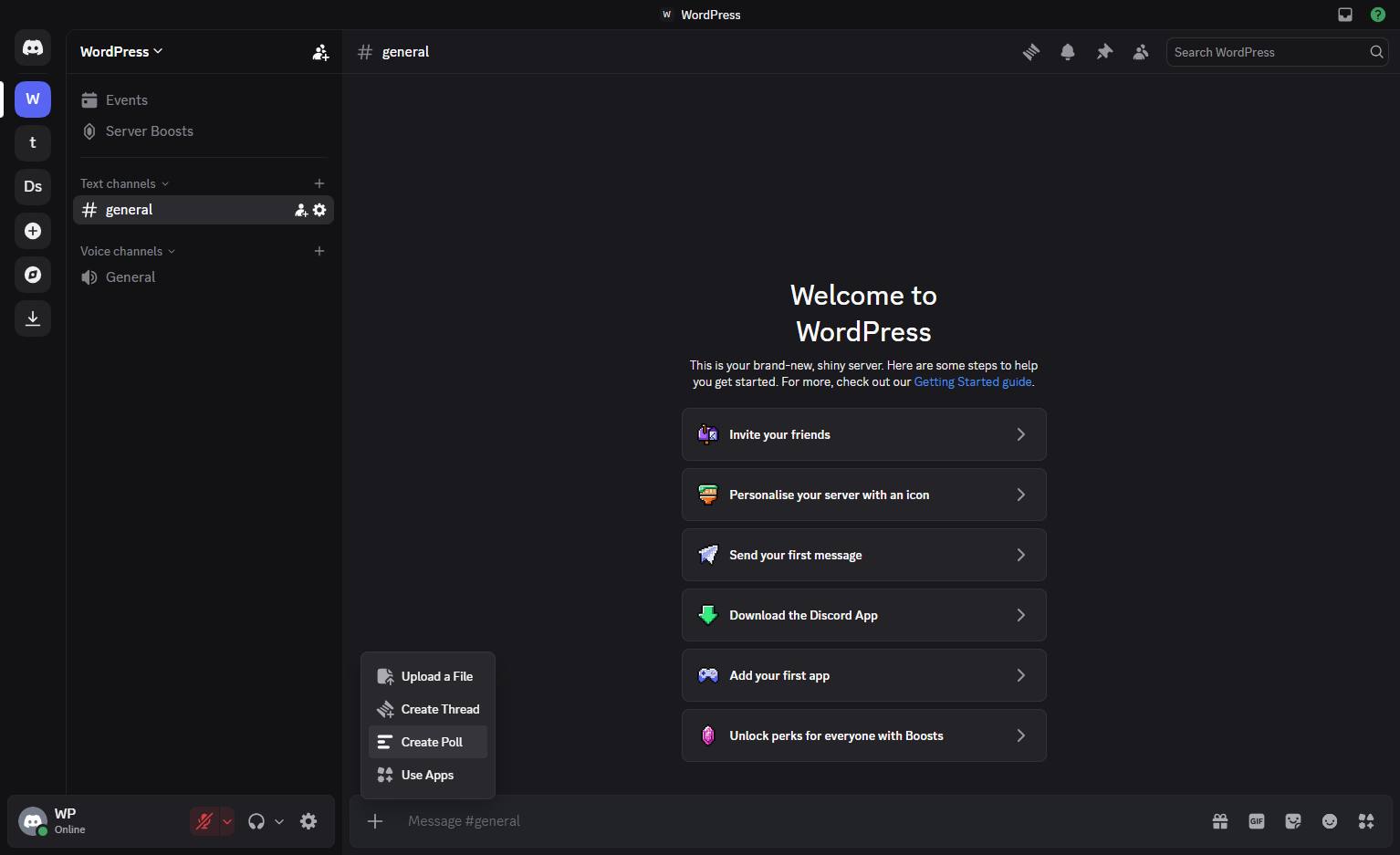The width and height of the screenshot is (1400, 855).
Task: Join the General voice channel
Action: point(204,277)
